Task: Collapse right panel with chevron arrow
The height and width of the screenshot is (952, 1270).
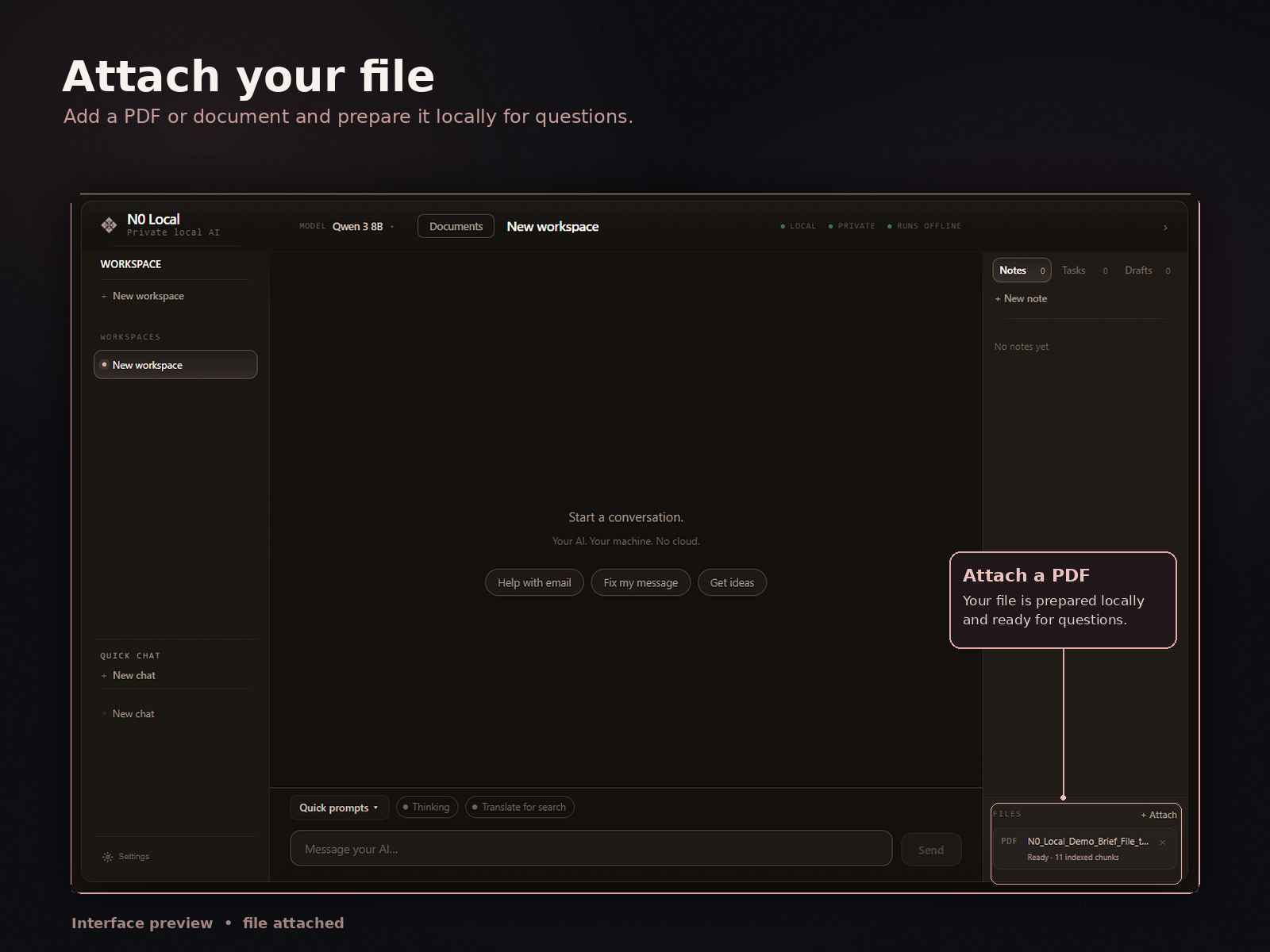Action: (x=1165, y=228)
